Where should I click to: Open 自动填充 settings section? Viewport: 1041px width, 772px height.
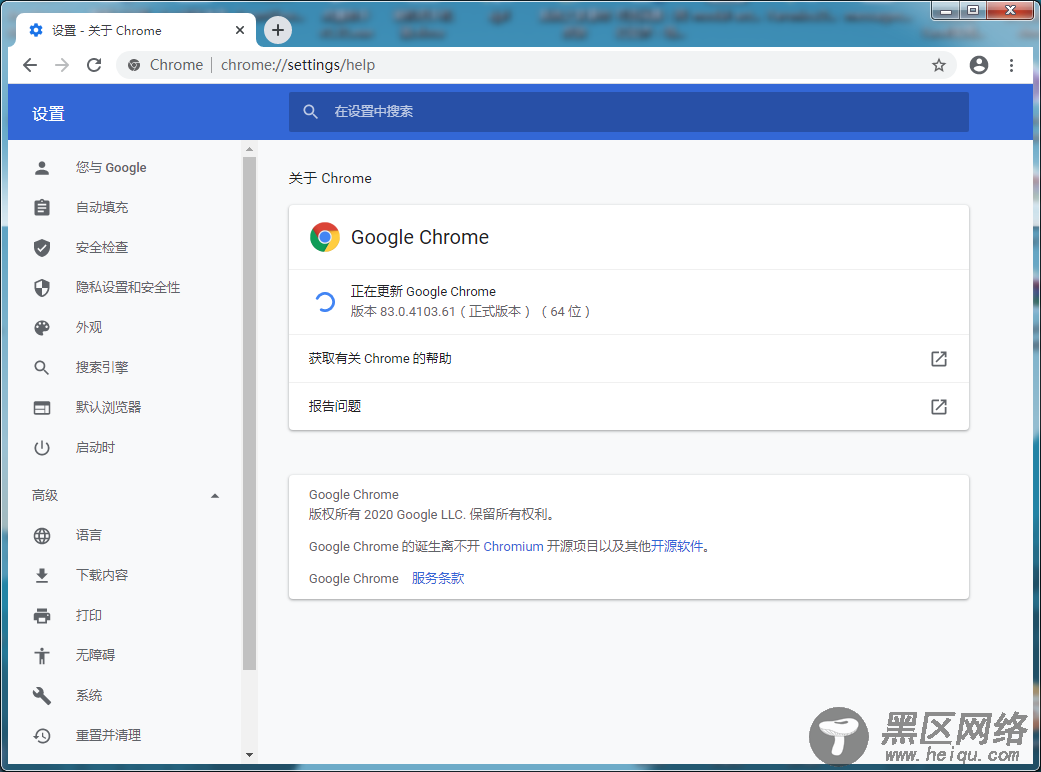click(125, 208)
